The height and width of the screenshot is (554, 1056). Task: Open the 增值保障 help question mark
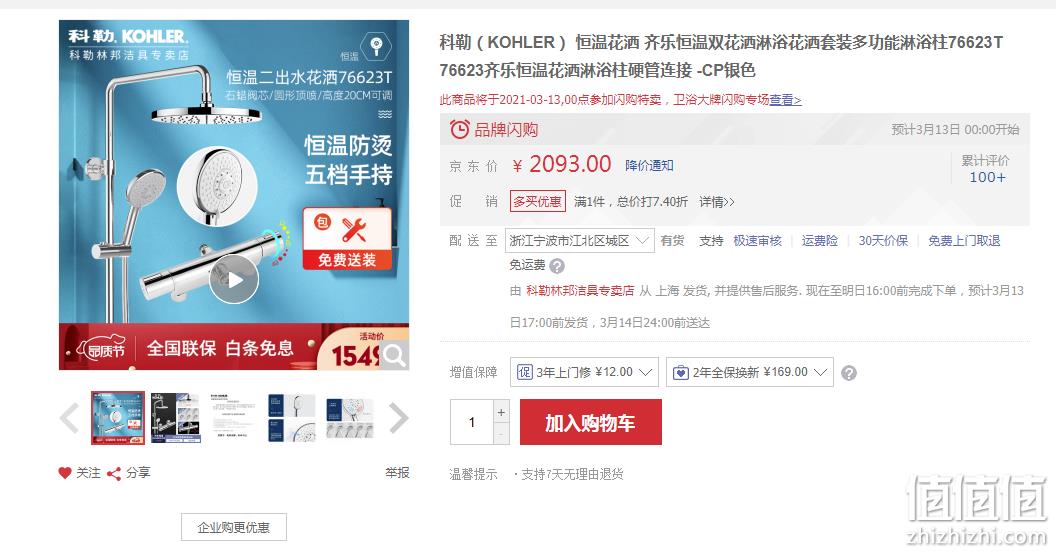coord(849,372)
